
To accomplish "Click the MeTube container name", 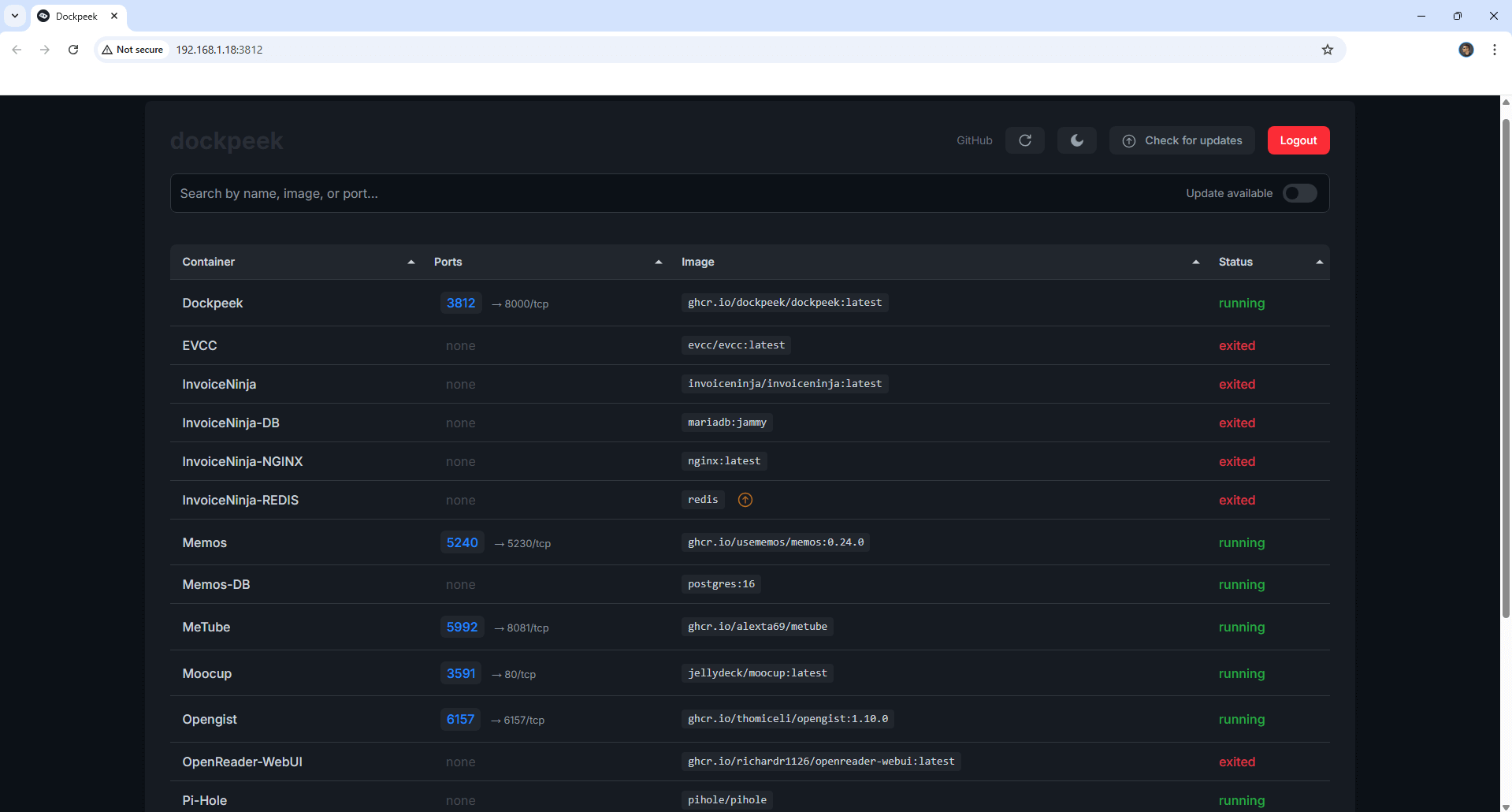I will point(206,627).
